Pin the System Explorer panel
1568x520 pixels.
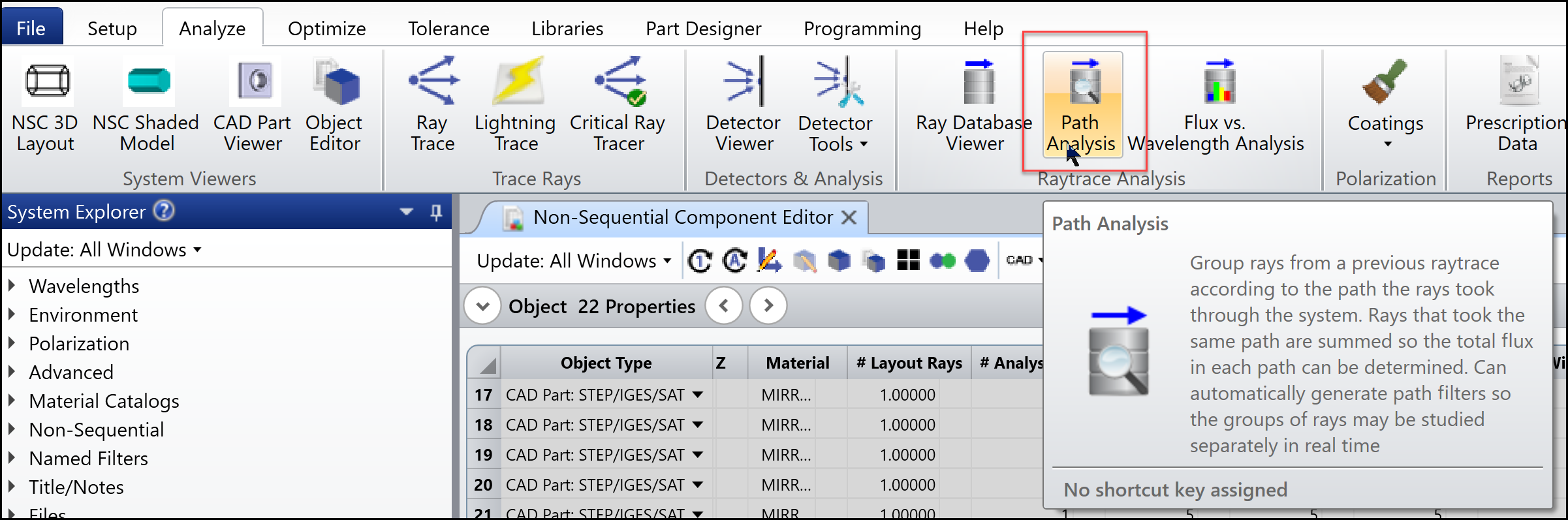tap(436, 212)
